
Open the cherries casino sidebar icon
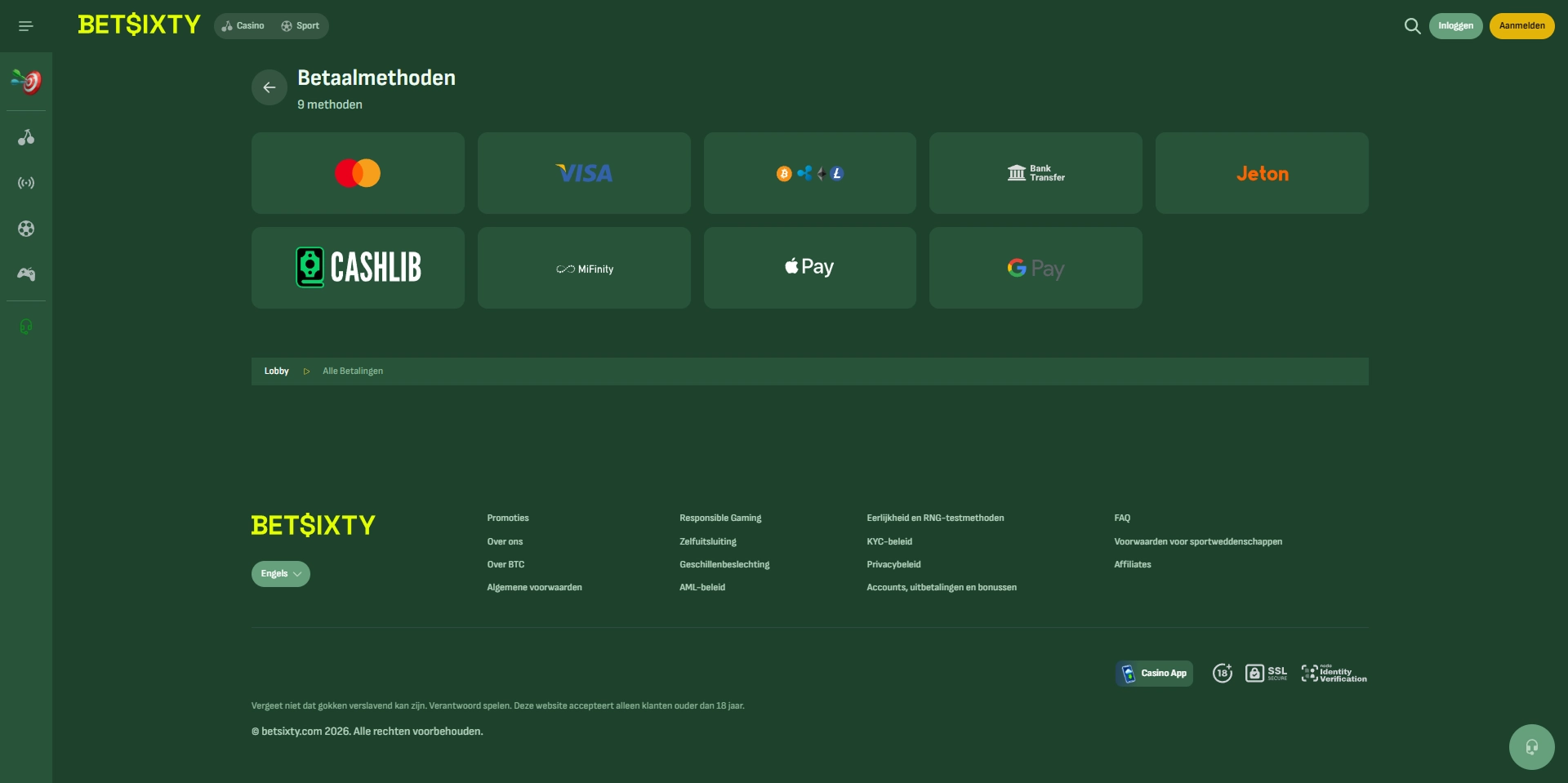tap(26, 137)
